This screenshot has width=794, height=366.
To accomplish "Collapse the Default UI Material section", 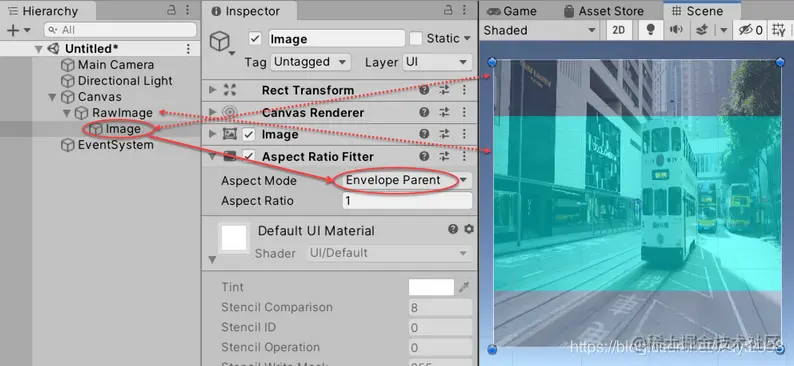I will (212, 260).
